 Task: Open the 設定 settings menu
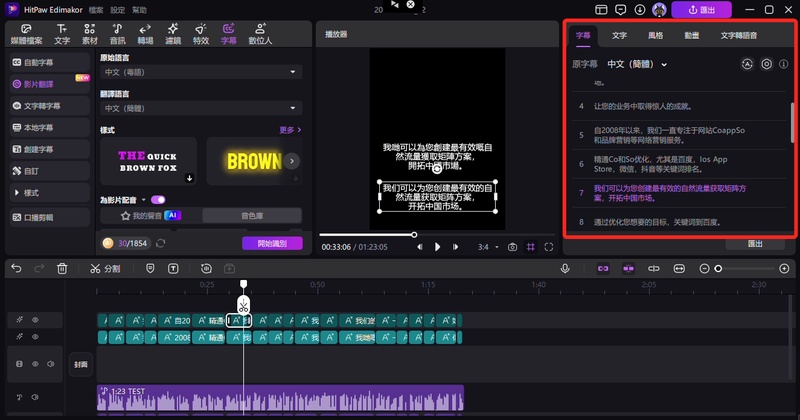point(118,10)
